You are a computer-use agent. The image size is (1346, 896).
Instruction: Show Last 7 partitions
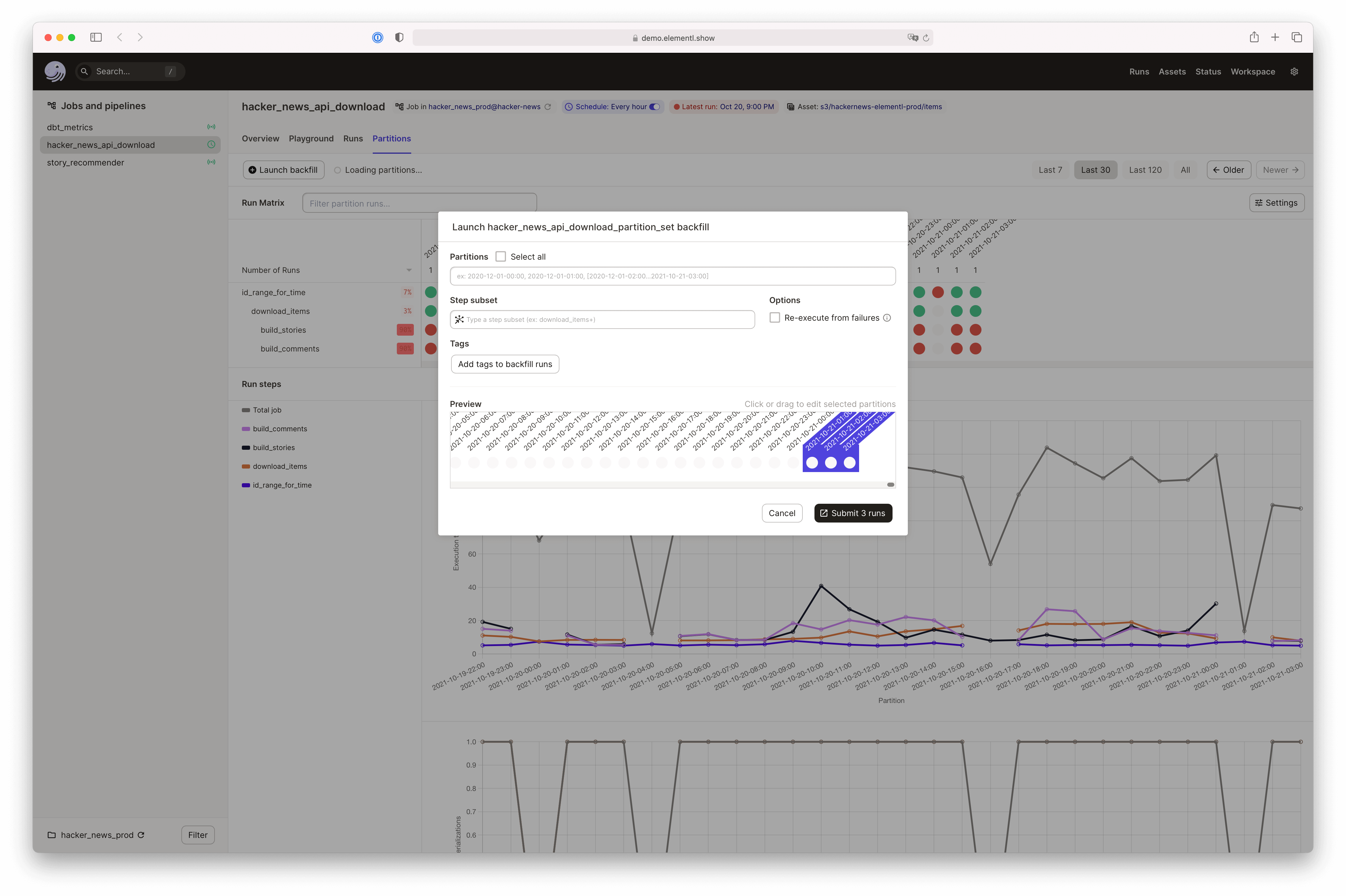pyautogui.click(x=1050, y=170)
